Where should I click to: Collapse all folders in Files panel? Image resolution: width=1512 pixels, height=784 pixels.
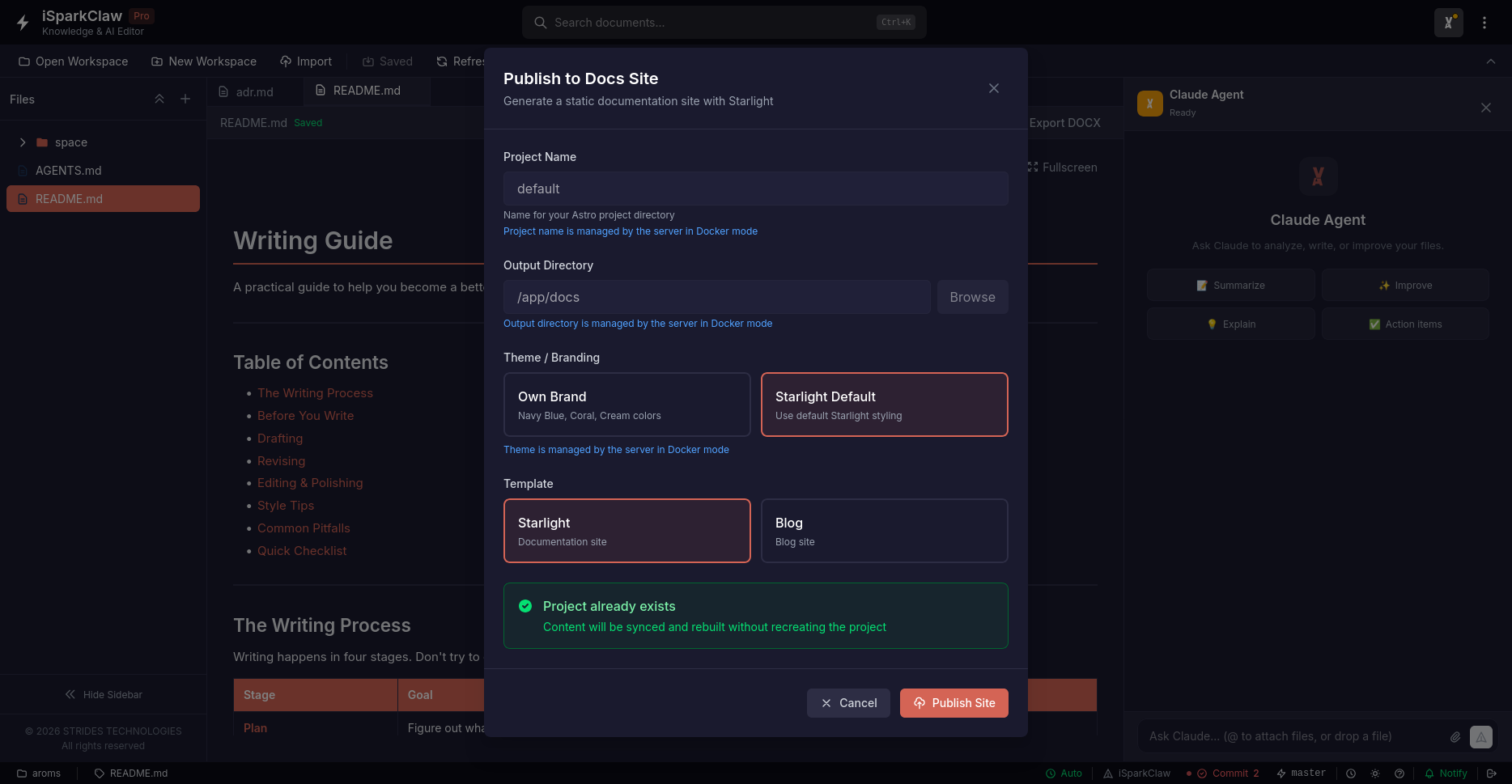coord(159,99)
